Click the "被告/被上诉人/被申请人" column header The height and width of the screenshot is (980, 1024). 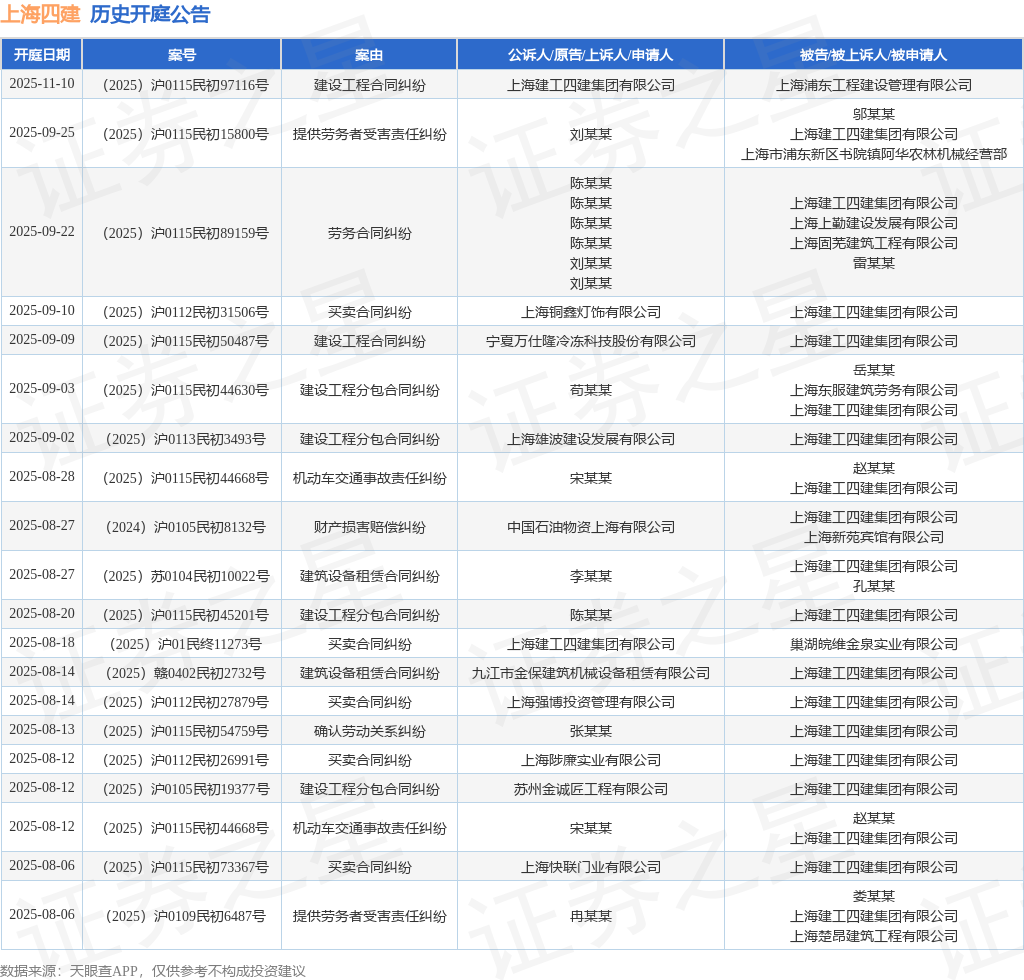(873, 55)
